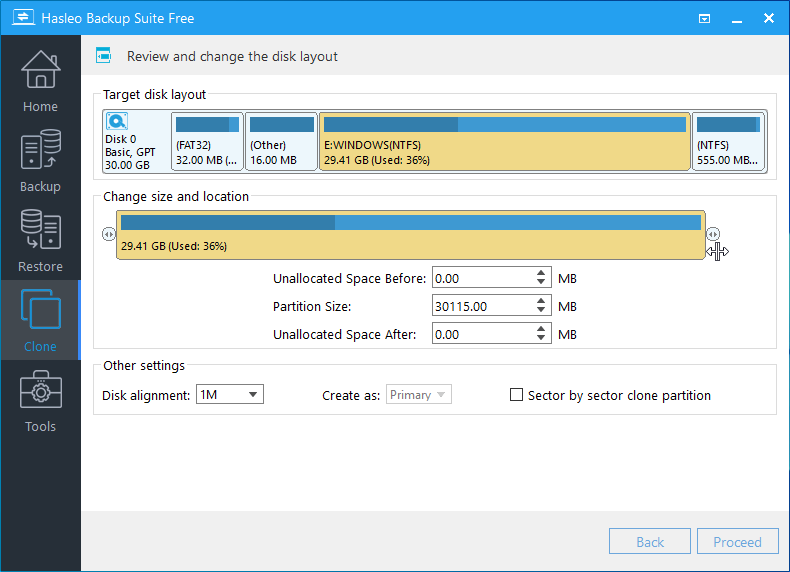
Task: Click the Disk 0 drive icon
Action: 117,123
